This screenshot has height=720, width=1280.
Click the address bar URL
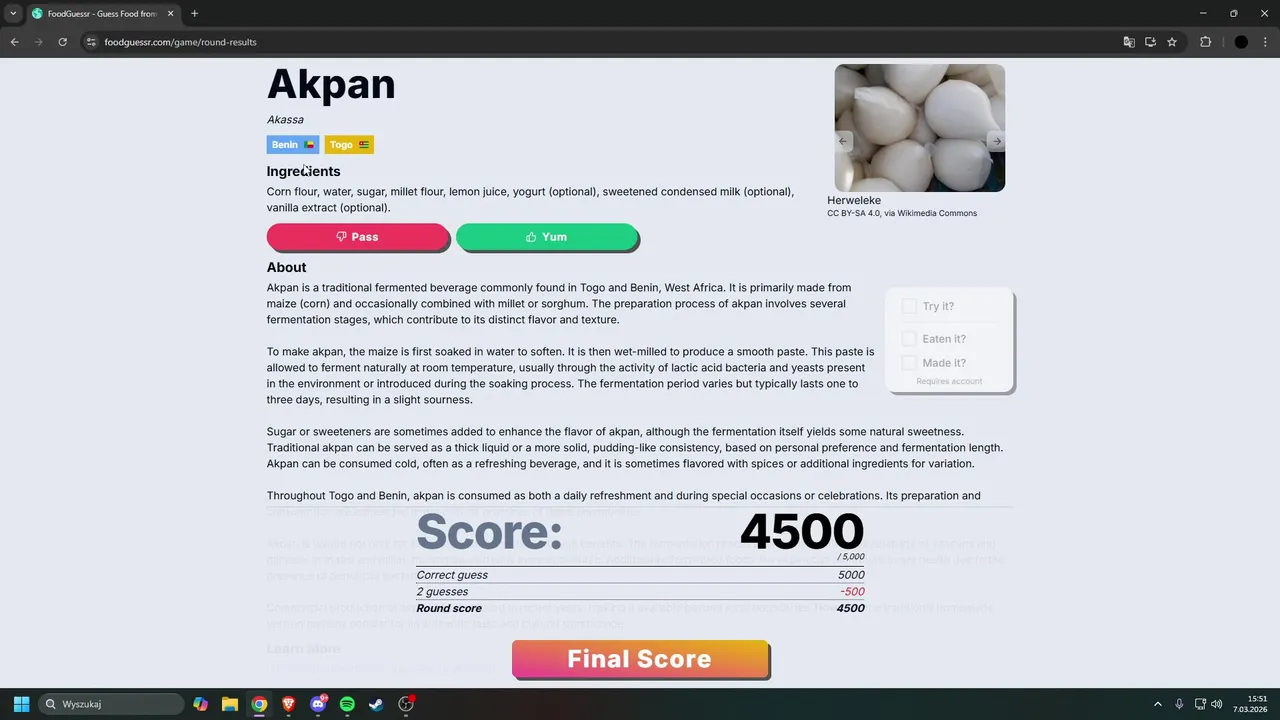pyautogui.click(x=180, y=42)
